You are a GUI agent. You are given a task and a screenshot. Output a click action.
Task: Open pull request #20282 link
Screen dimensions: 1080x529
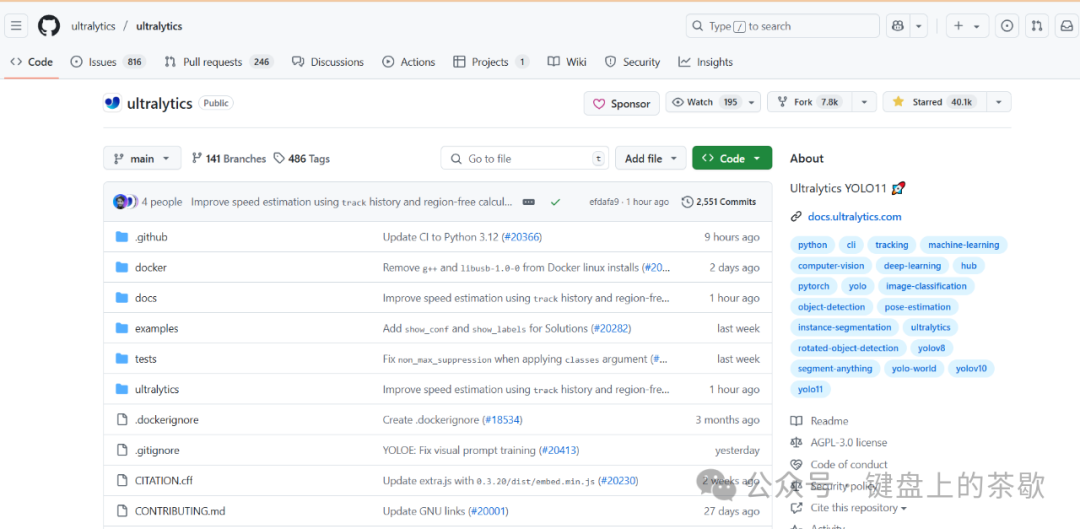(x=610, y=329)
